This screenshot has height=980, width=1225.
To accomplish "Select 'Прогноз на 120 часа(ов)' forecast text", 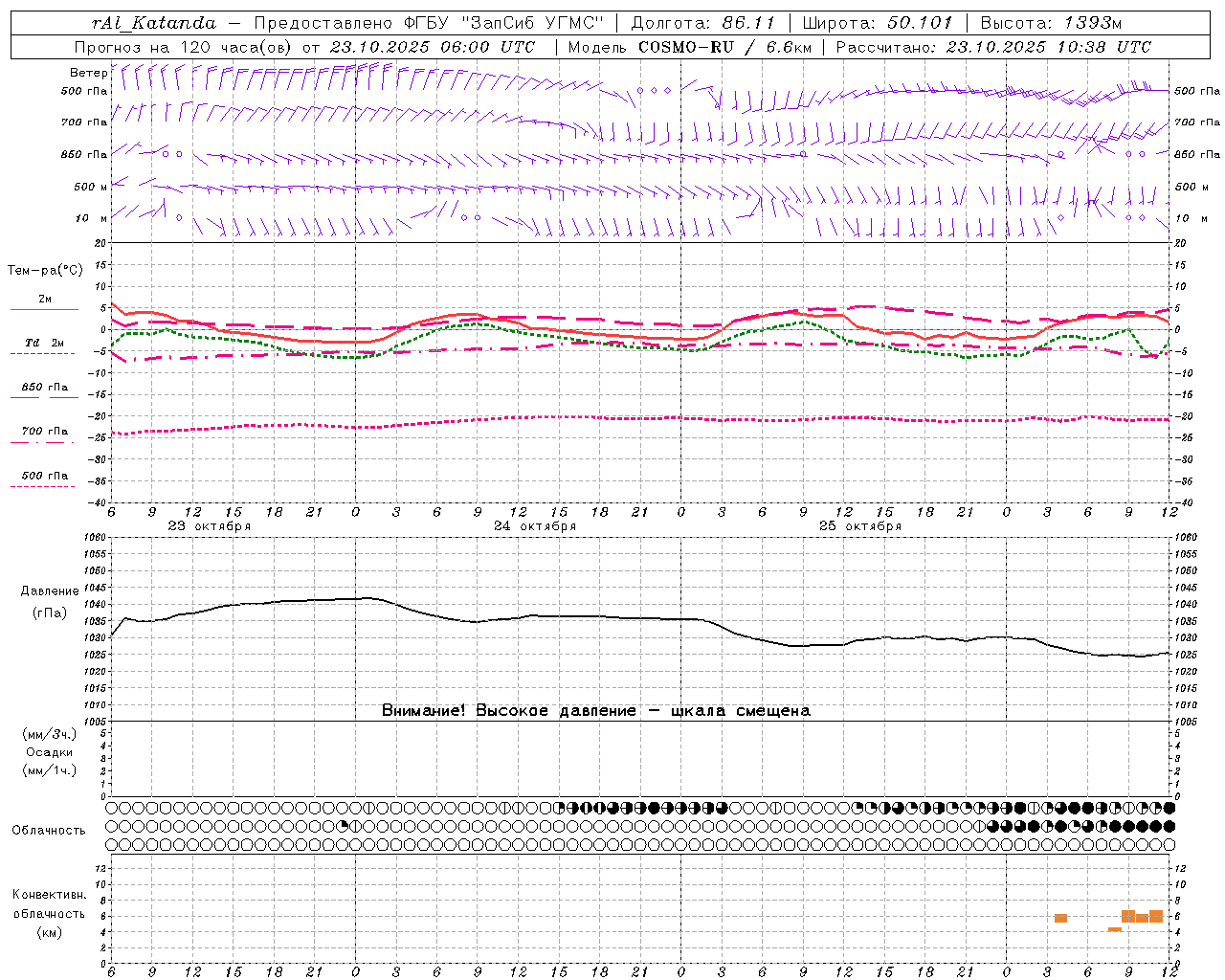I will point(184,47).
